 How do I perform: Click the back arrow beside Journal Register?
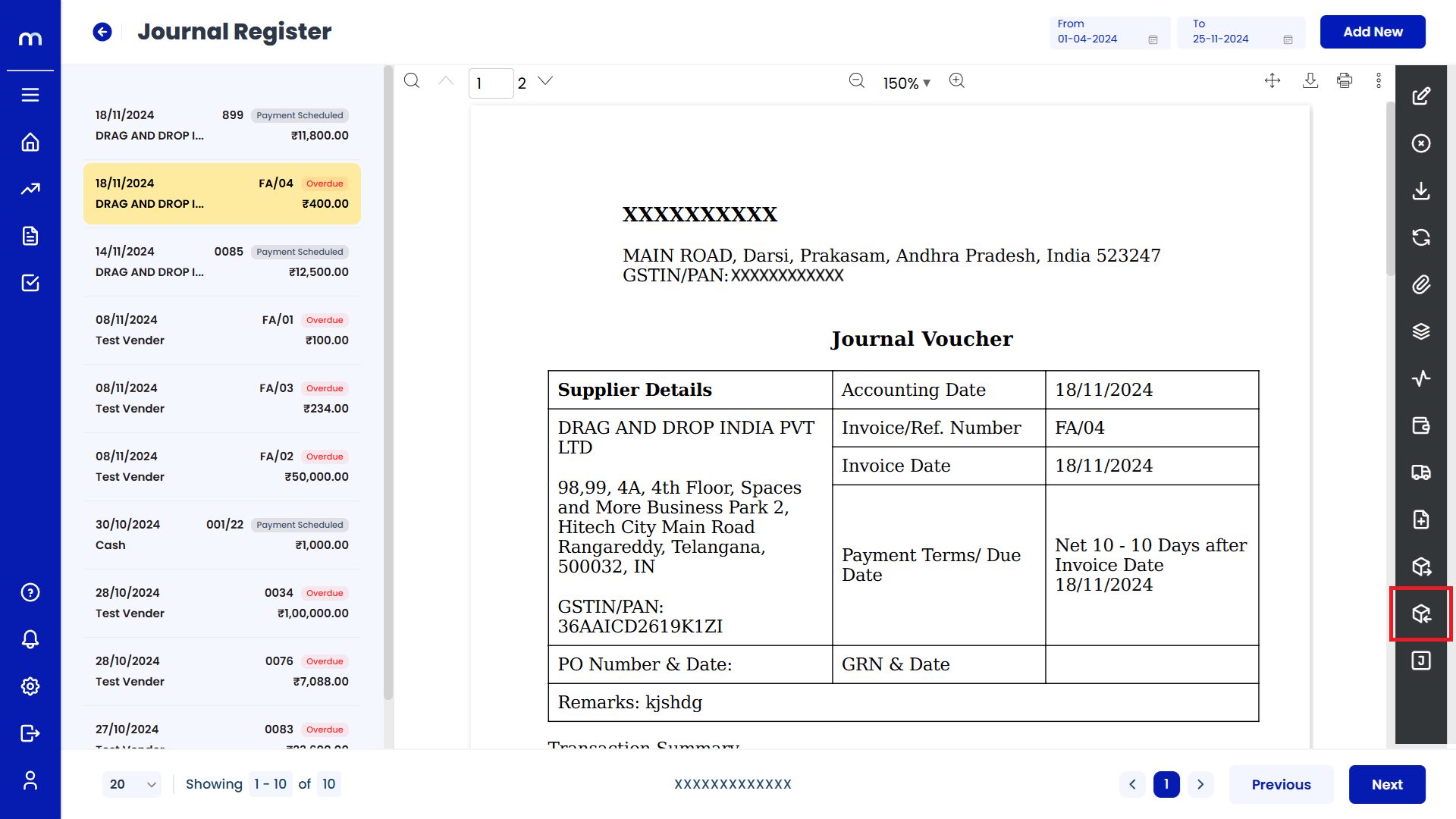coord(102,32)
